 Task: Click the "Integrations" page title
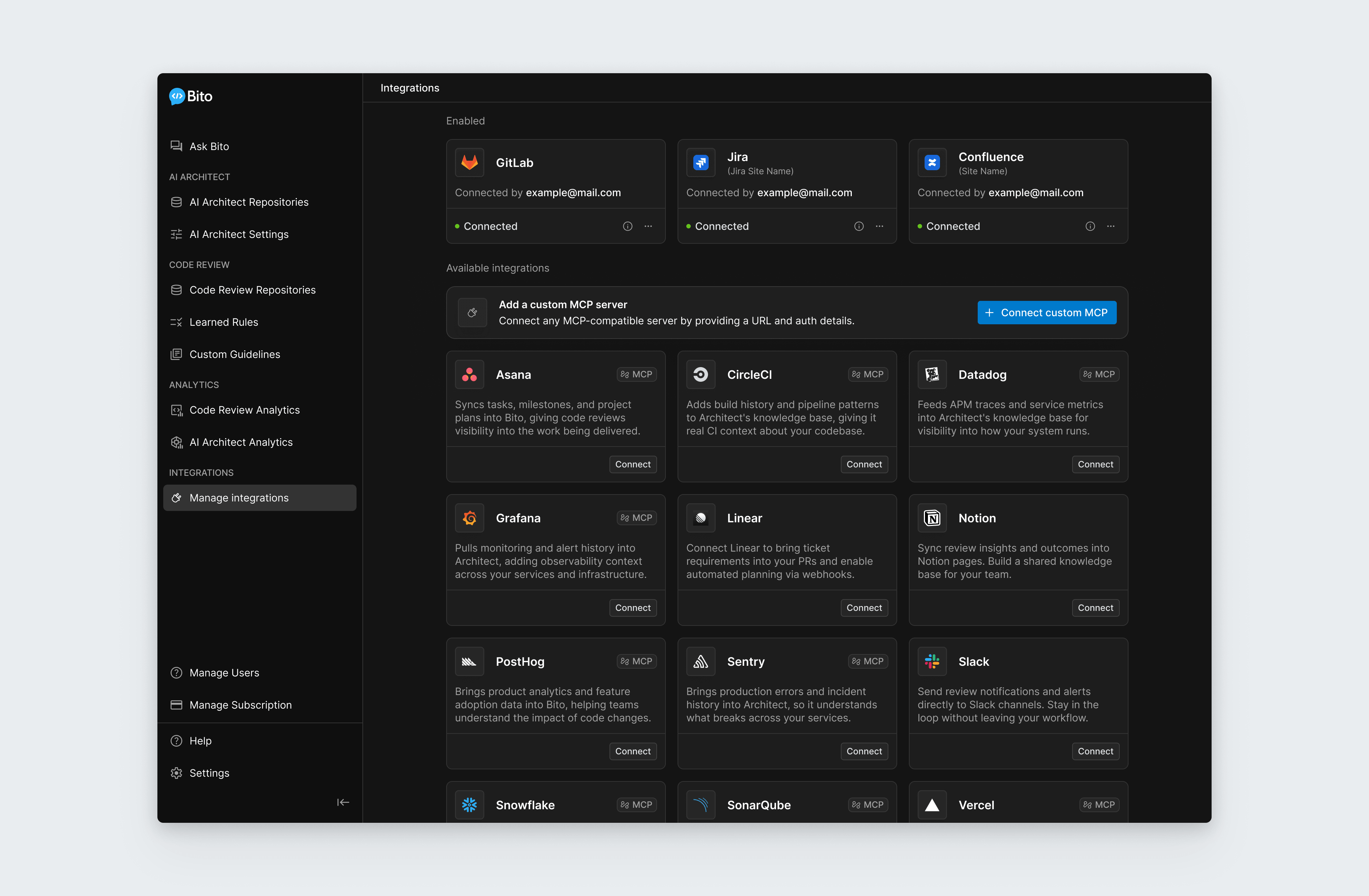410,88
